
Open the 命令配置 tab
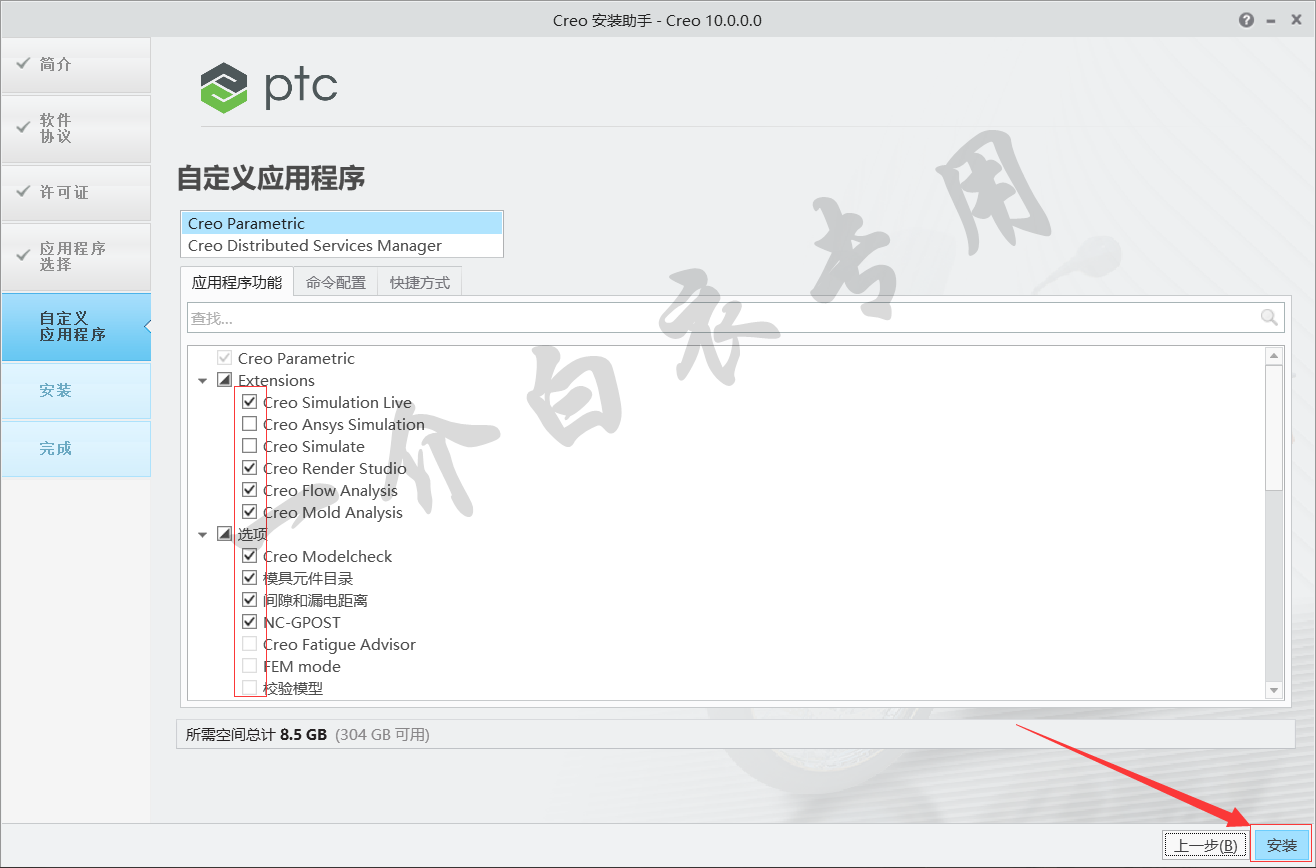336,283
